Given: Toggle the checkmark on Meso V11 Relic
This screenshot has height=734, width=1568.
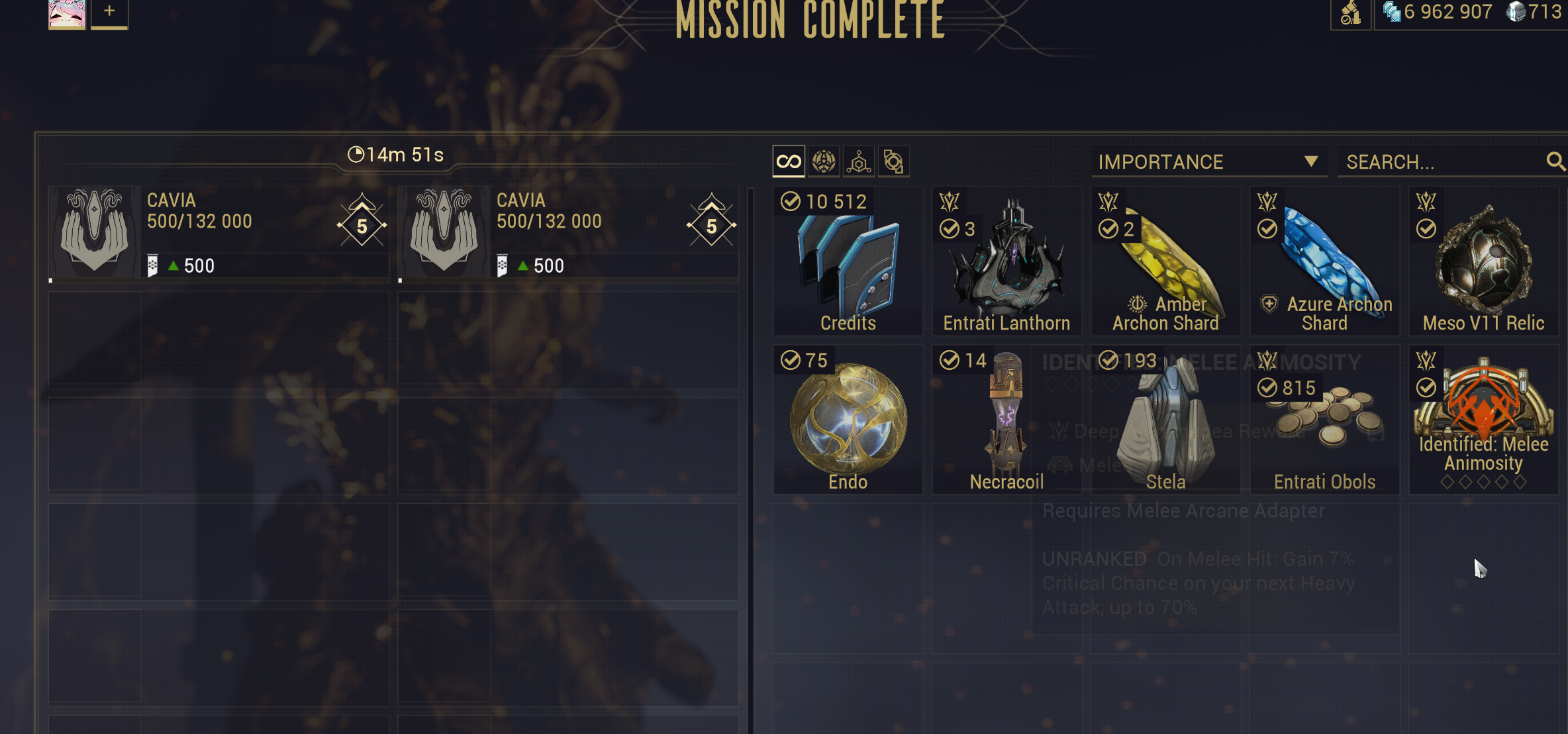Looking at the screenshot, I should click(1426, 229).
